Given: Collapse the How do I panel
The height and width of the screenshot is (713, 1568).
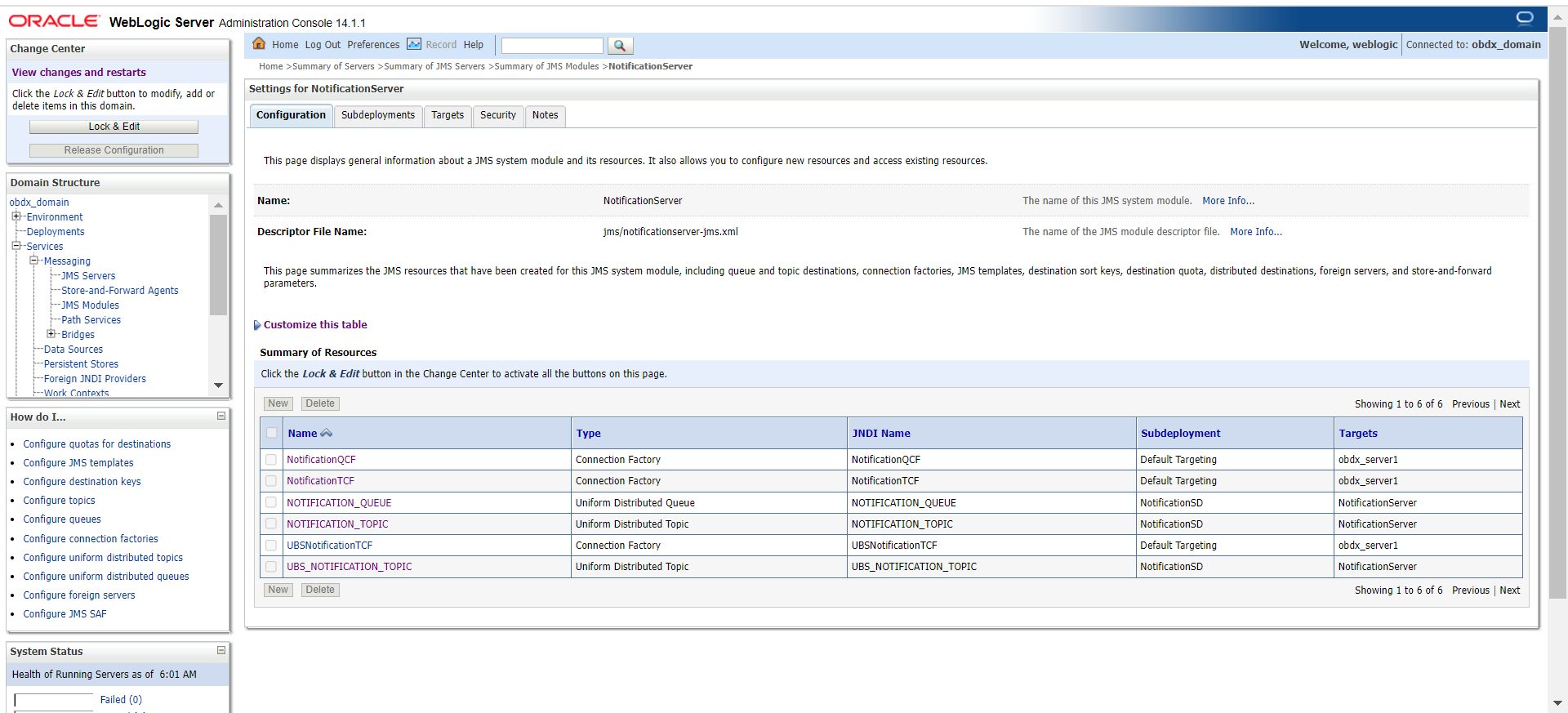Looking at the screenshot, I should coord(221,417).
